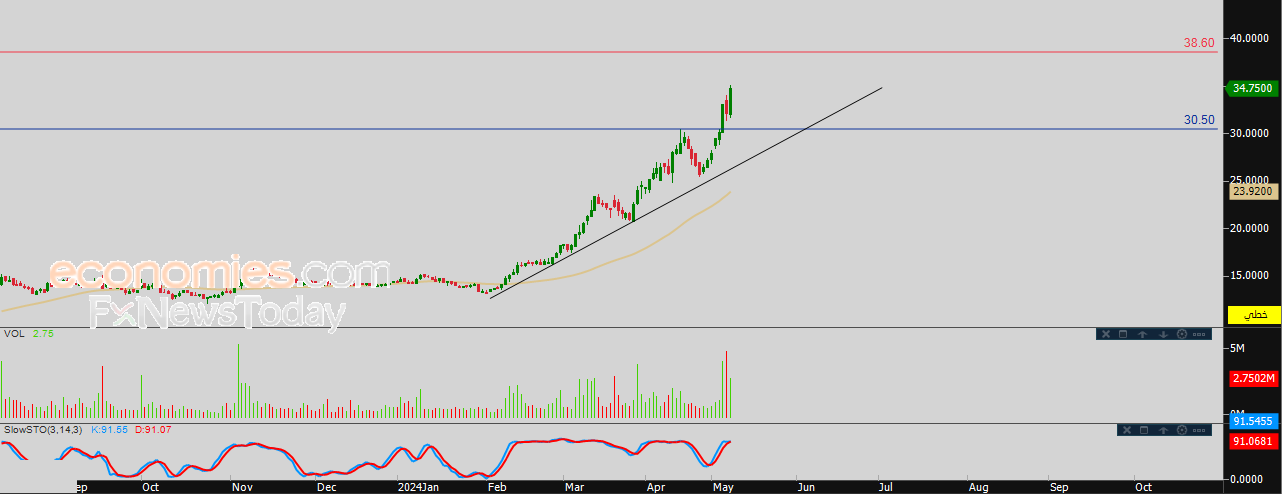Viewport: 1282px width, 494px height.
Task: Open more options for VOL panel
Action: click(1201, 334)
